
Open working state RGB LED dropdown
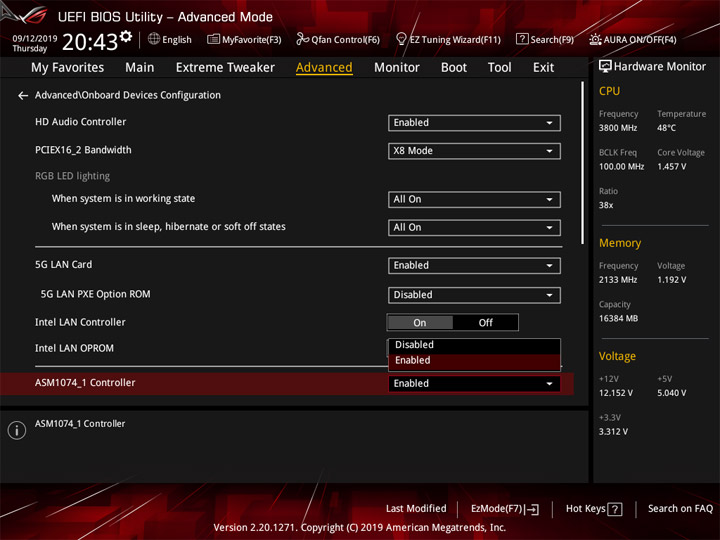coord(474,200)
